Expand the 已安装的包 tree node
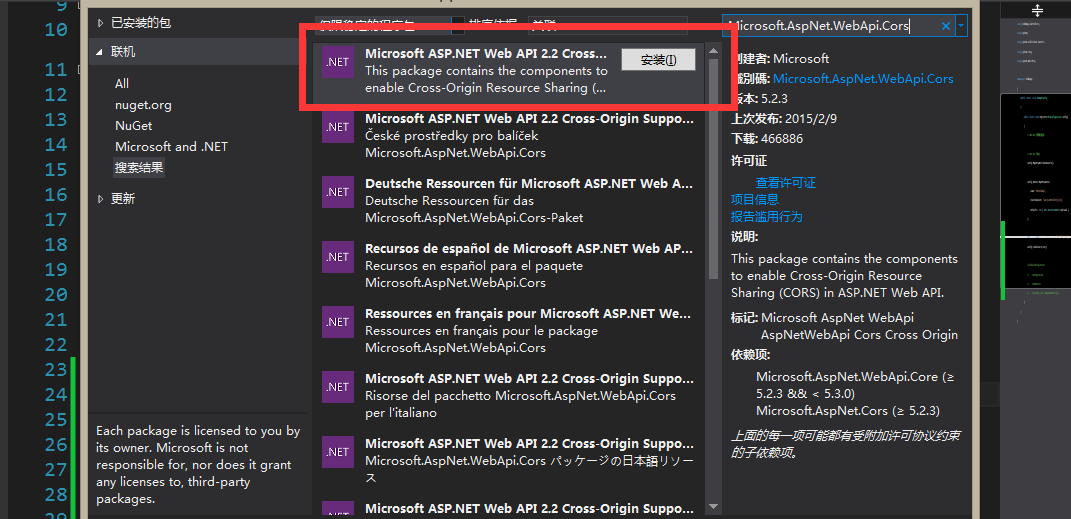1071x519 pixels. [100, 23]
